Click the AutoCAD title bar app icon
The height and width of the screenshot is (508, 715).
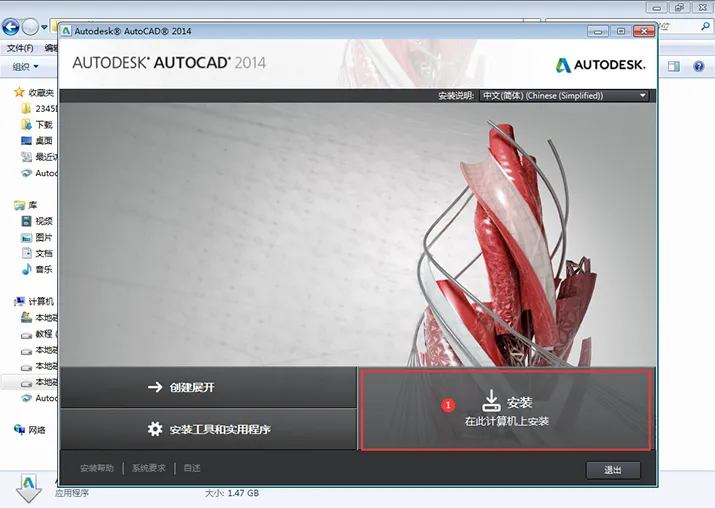click(67, 31)
